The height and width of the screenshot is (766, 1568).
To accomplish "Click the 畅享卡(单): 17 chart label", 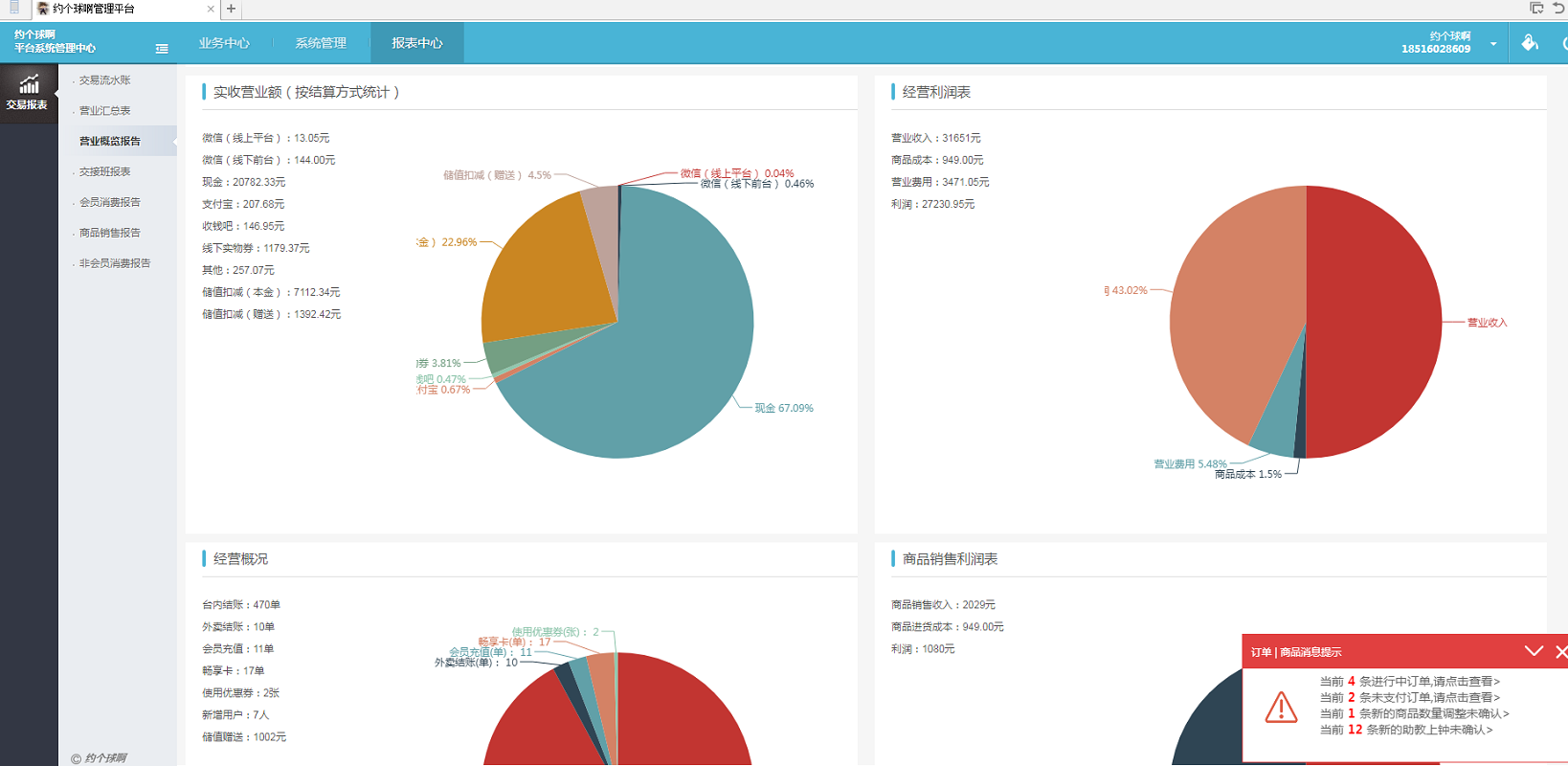I will point(514,642).
